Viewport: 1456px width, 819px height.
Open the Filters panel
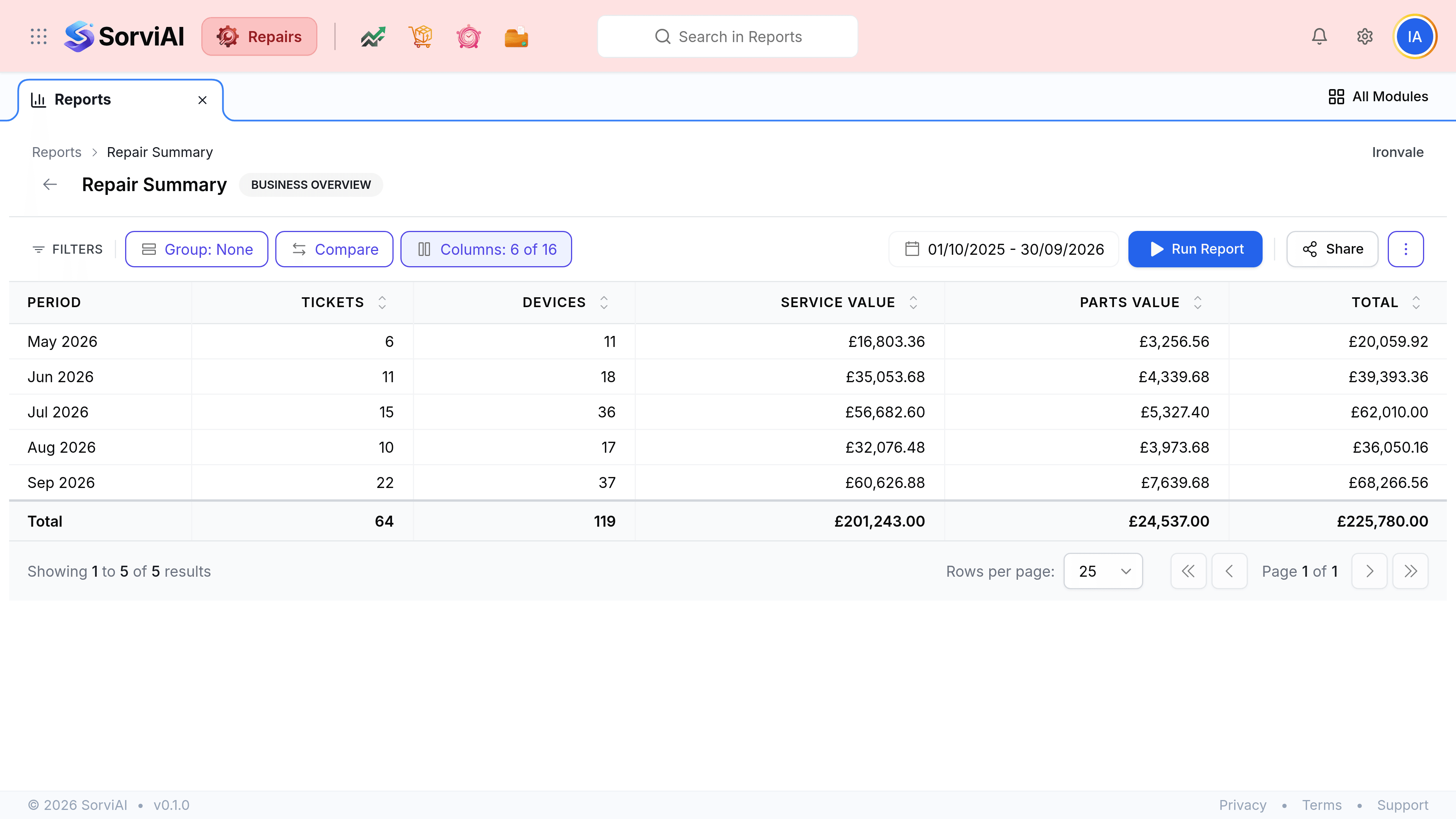point(67,249)
